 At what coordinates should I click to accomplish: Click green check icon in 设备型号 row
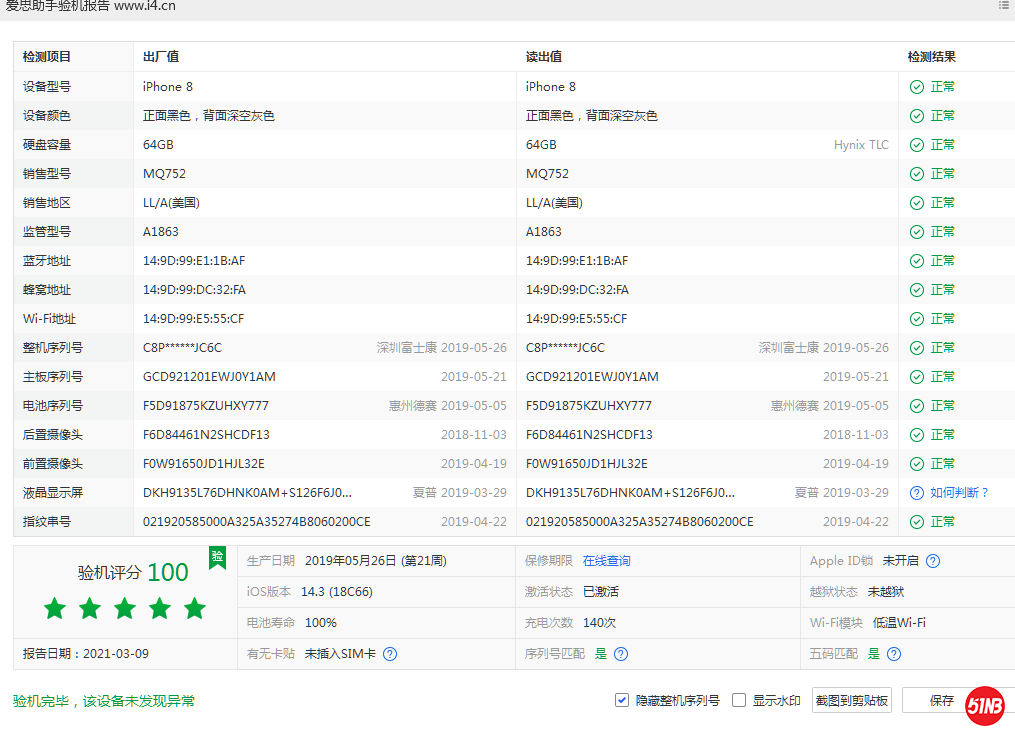(x=916, y=87)
